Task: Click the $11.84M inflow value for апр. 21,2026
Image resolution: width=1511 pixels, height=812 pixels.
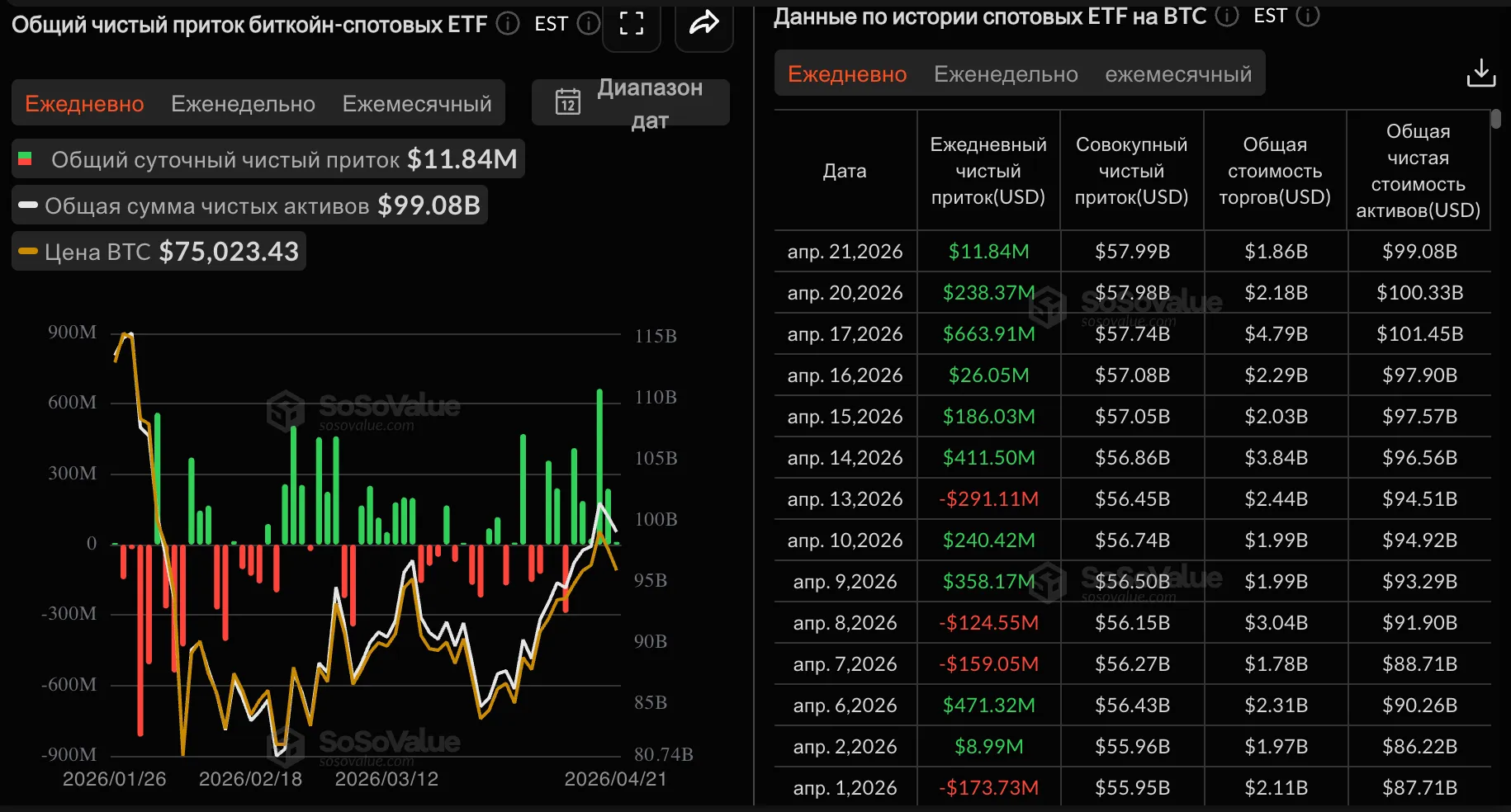Action: click(988, 251)
